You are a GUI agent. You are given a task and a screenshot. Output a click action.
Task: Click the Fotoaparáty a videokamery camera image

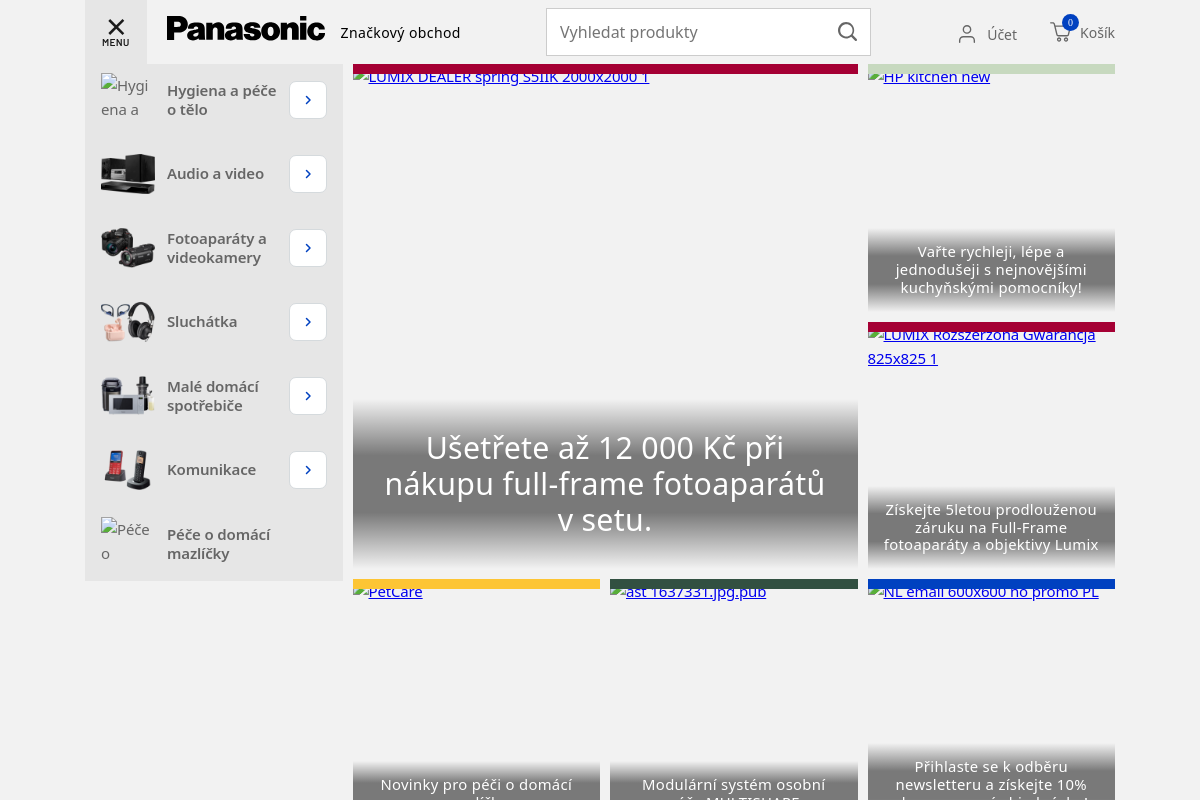tap(128, 248)
